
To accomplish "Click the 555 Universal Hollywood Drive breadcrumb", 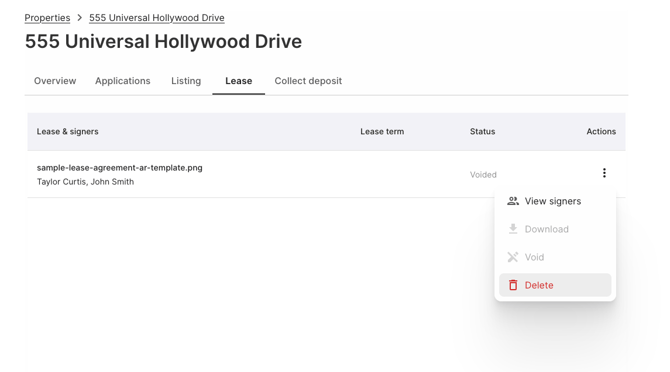I will click(x=156, y=18).
